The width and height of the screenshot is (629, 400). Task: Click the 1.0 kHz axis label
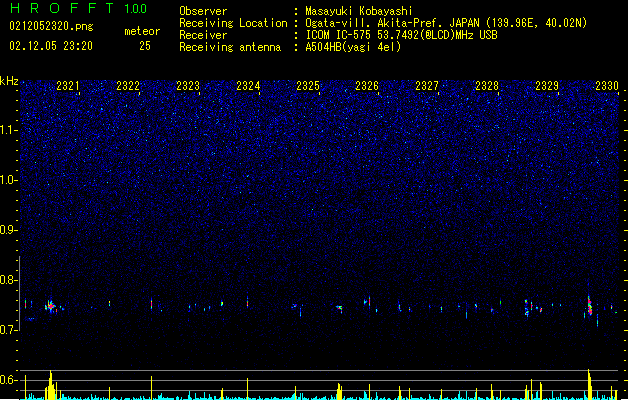[8, 180]
